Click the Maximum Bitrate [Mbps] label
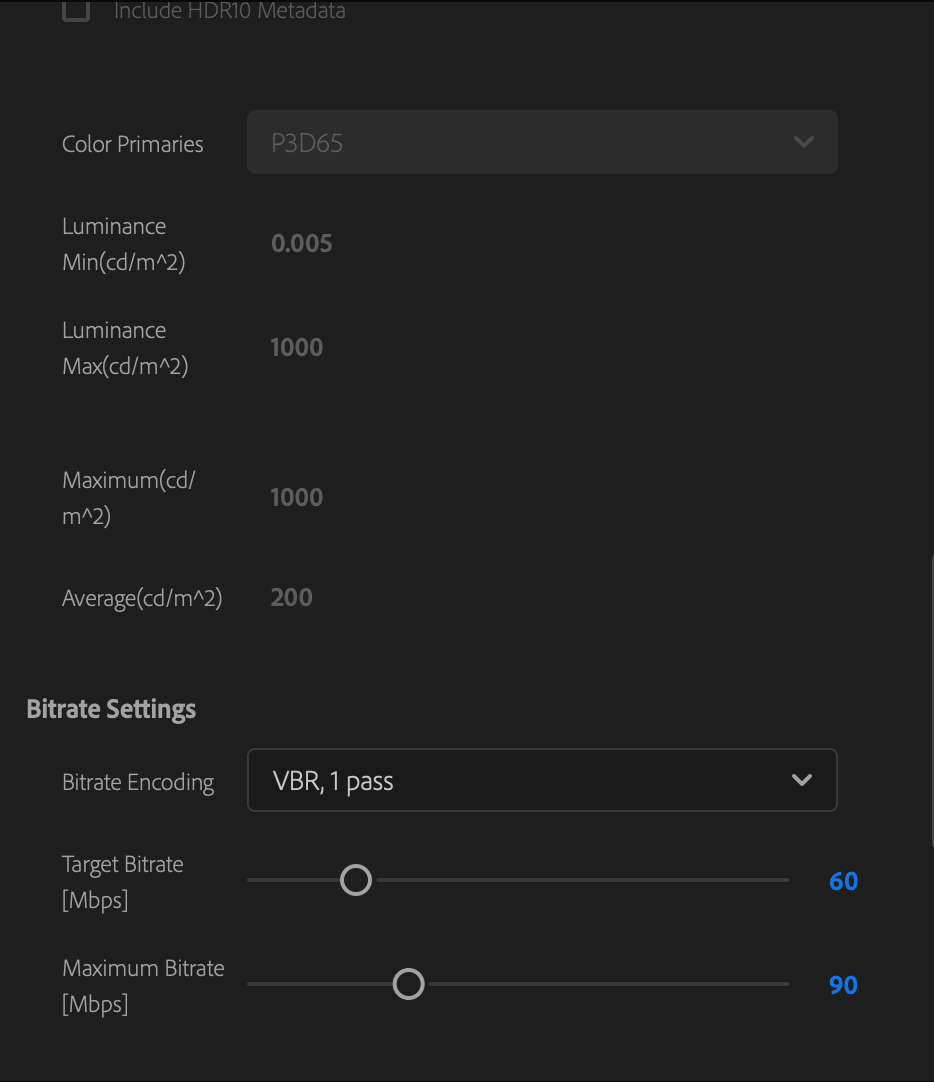934x1082 pixels. [143, 985]
